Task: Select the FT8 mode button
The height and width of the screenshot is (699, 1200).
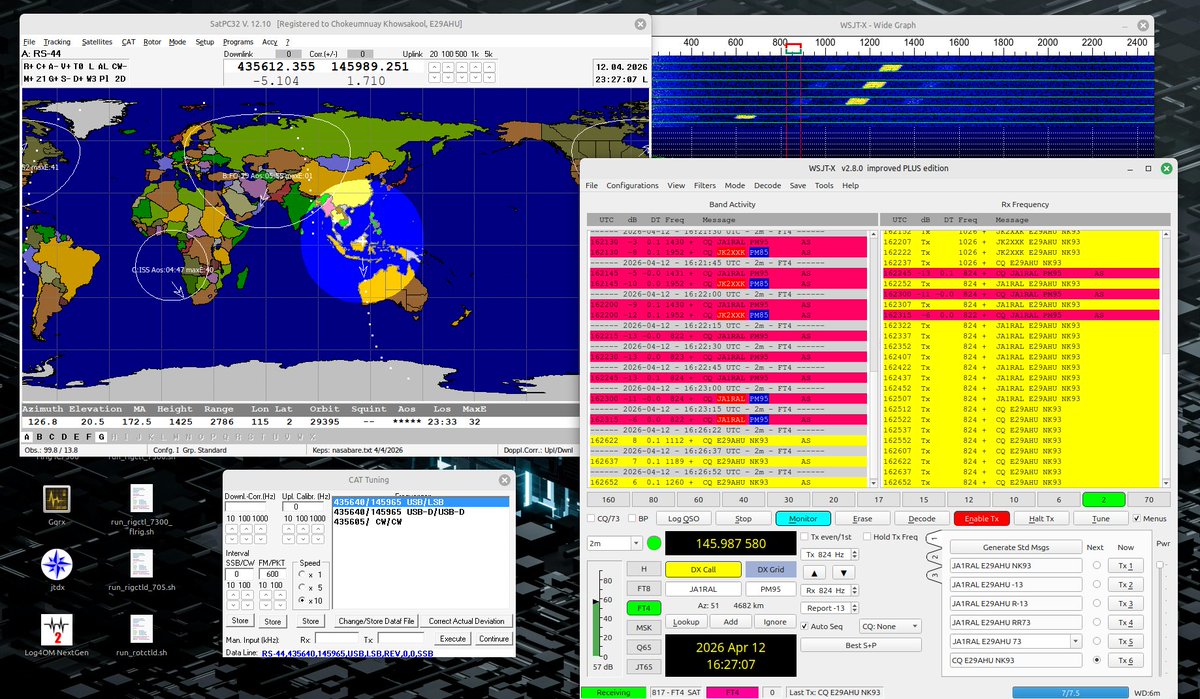Action: point(643,588)
